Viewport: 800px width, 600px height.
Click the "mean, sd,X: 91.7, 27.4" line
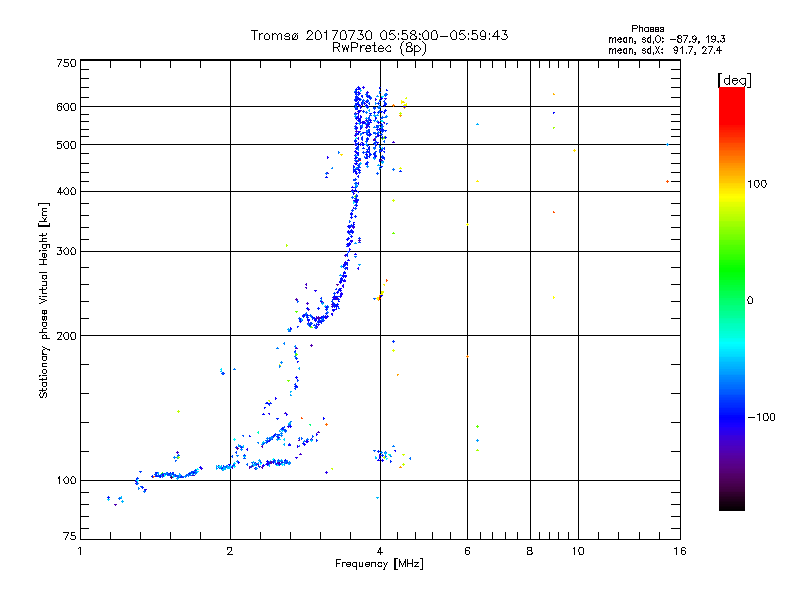click(665, 50)
